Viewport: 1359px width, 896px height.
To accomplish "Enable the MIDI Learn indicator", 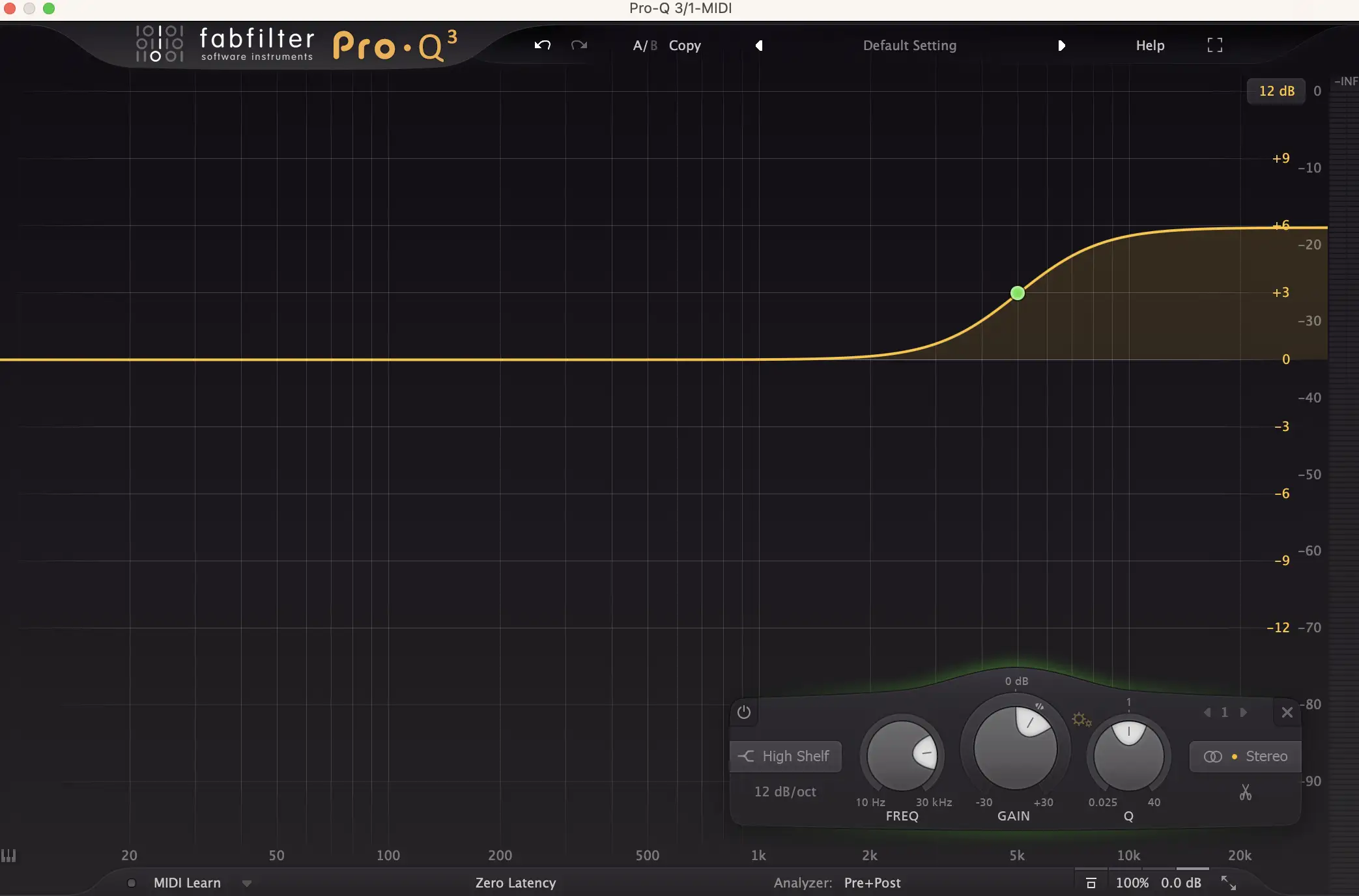I will coord(132,883).
